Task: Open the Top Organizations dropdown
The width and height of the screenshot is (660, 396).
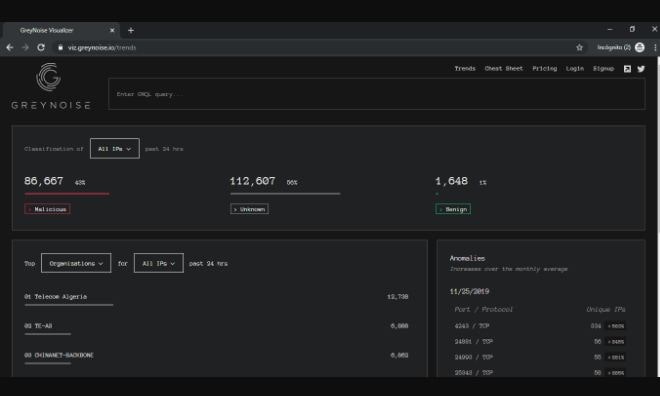Action: [x=76, y=263]
